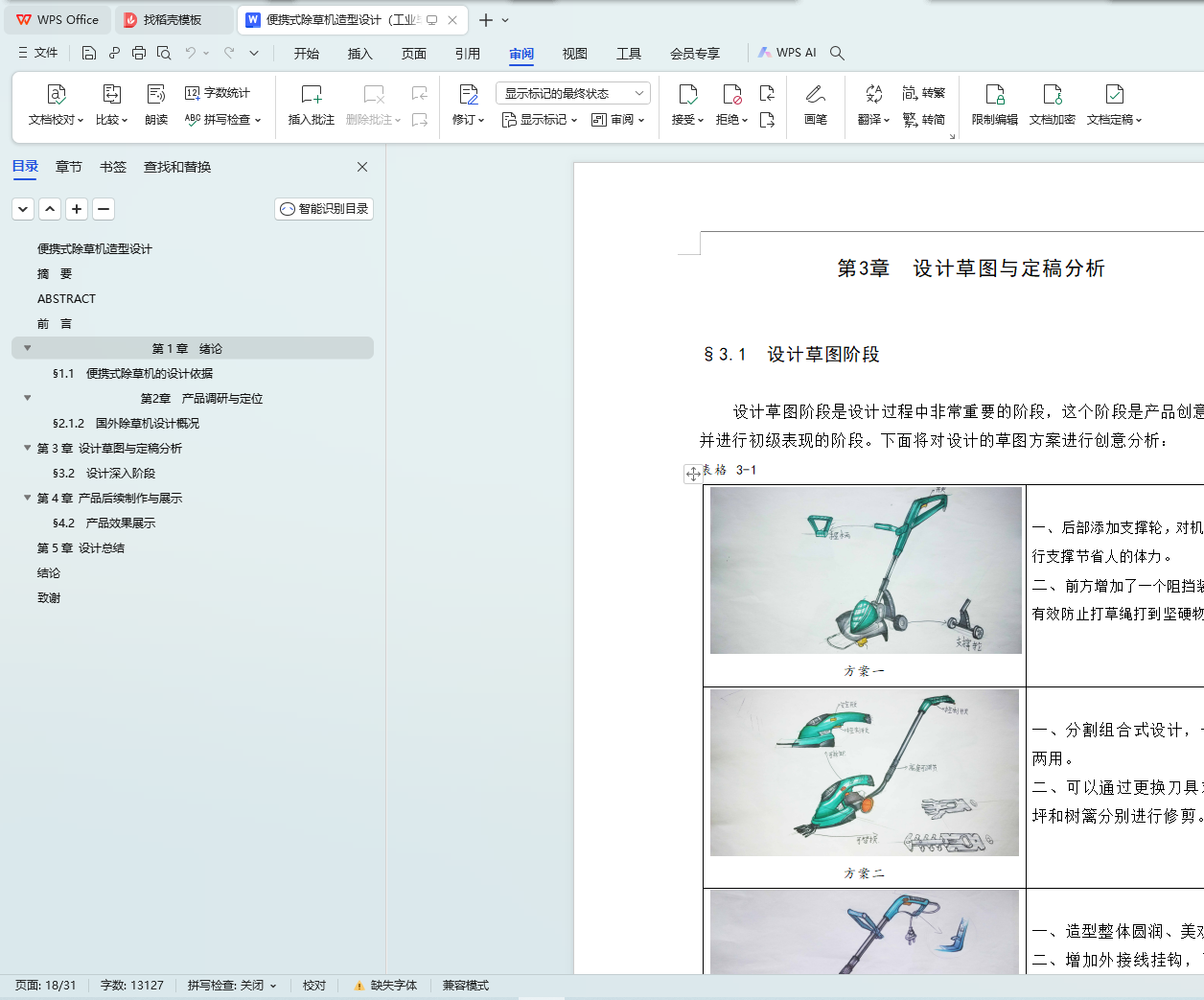
Task: Select the 方案一 sketch image in the table
Action: point(866,570)
